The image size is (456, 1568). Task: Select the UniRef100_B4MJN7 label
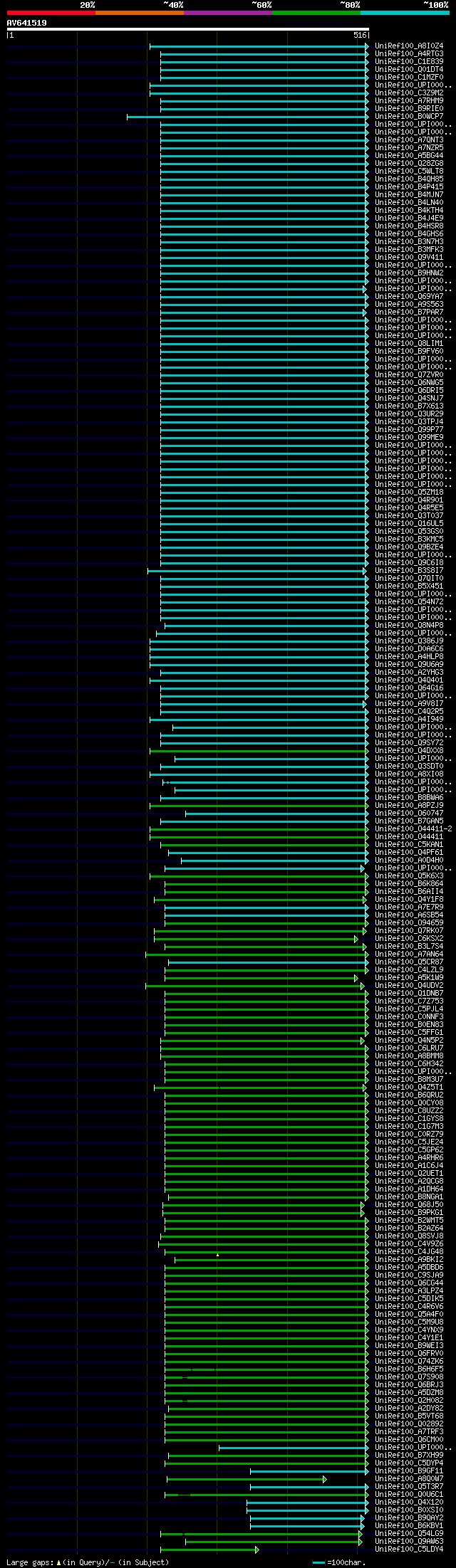click(409, 194)
